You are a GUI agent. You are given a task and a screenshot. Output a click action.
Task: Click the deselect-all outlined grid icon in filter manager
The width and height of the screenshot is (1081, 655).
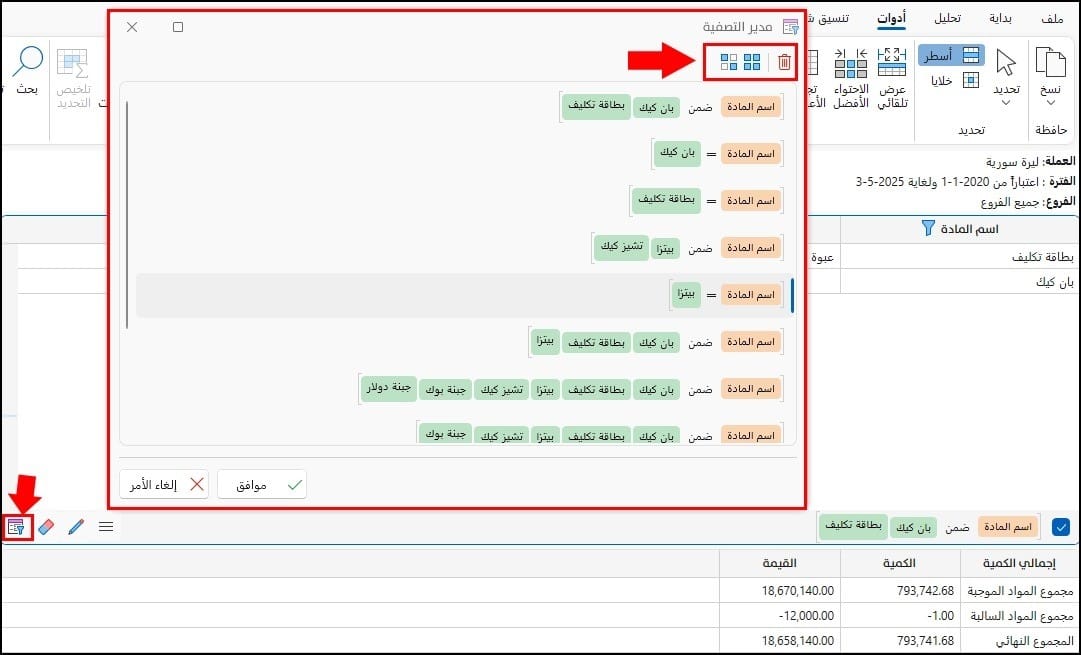click(729, 62)
